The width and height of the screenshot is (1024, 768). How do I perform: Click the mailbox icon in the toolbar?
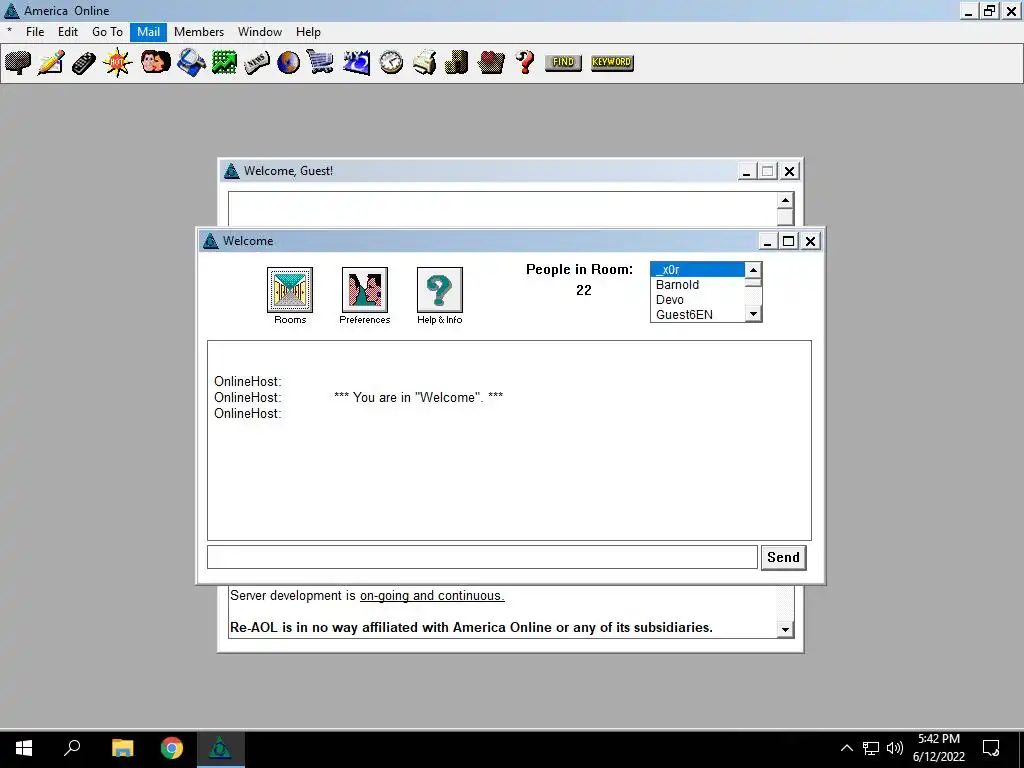pos(18,63)
